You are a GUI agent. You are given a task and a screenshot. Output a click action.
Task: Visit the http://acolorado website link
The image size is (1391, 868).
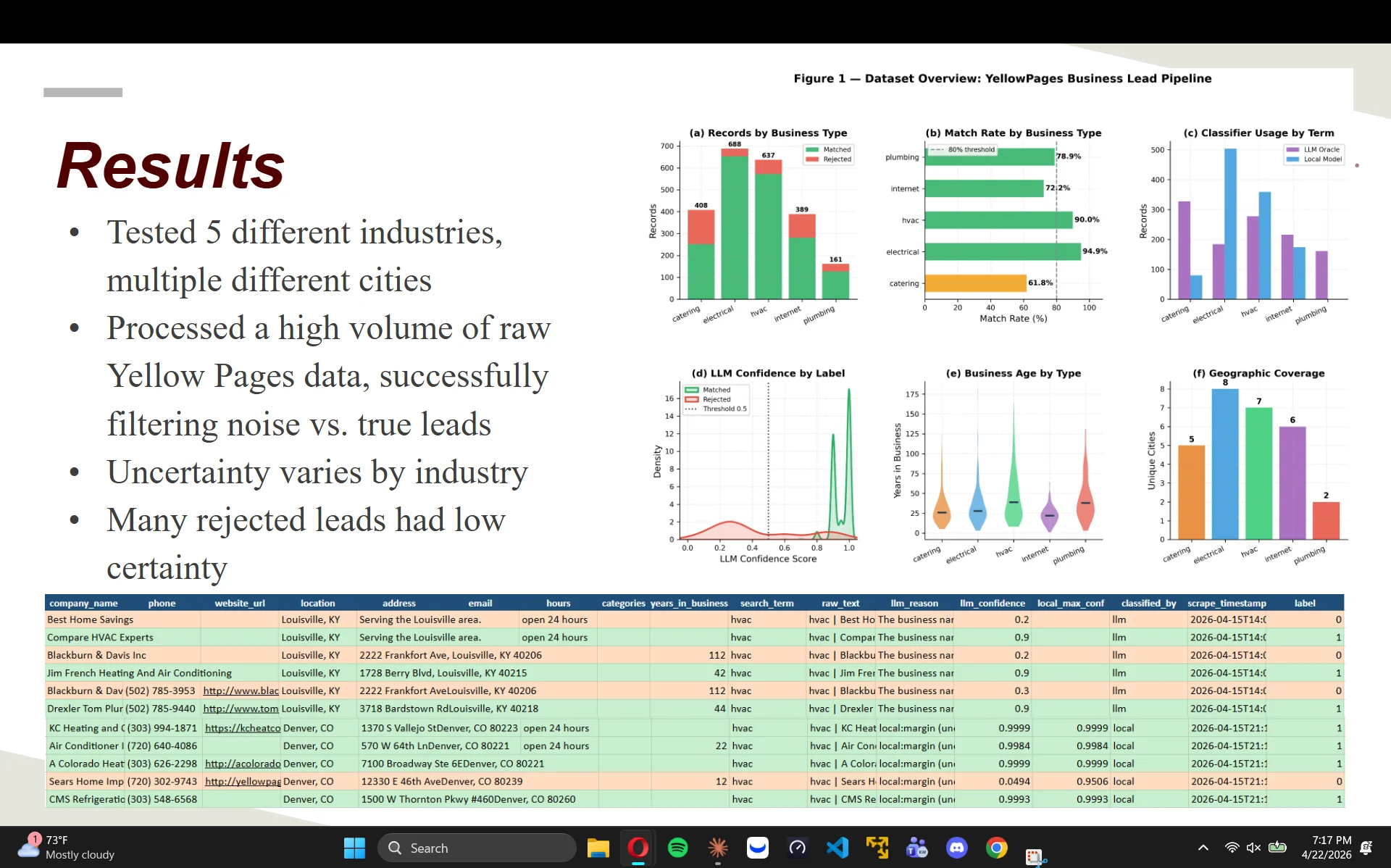[243, 764]
